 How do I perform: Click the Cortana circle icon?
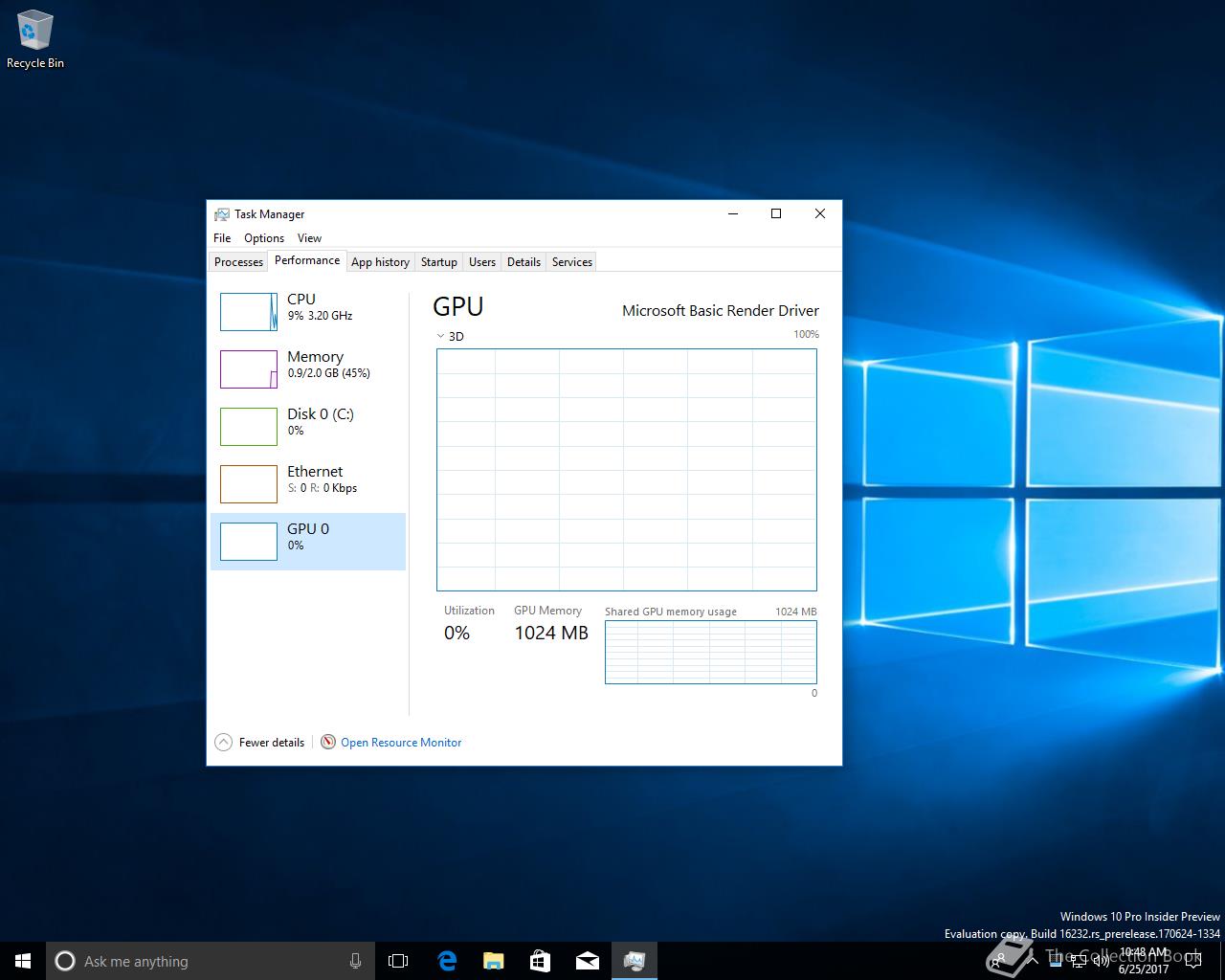click(65, 961)
